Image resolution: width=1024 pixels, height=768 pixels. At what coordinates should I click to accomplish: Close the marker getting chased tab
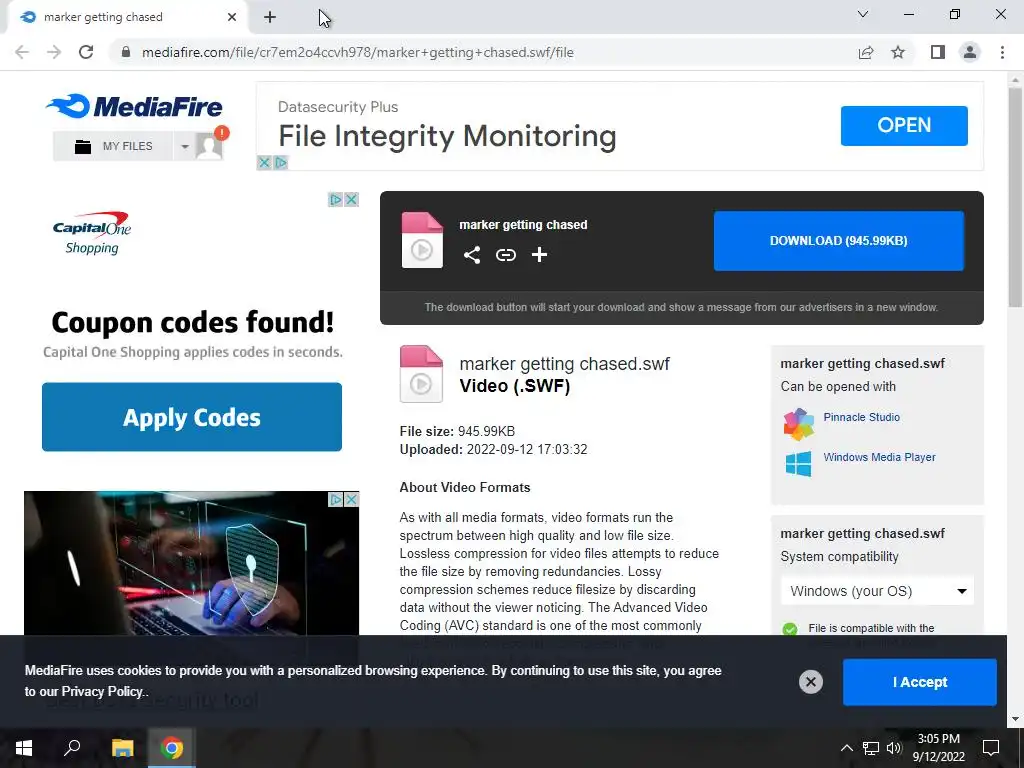(x=232, y=17)
